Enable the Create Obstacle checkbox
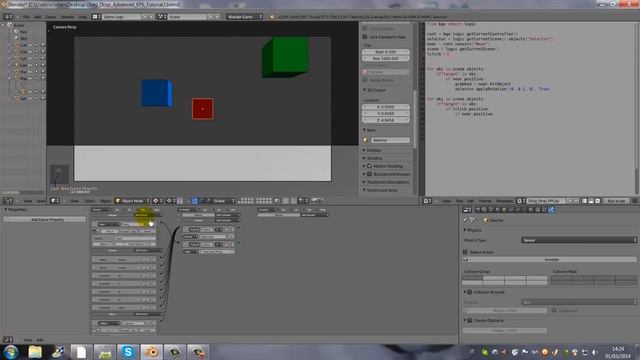The height and width of the screenshot is (360, 640). pos(470,320)
